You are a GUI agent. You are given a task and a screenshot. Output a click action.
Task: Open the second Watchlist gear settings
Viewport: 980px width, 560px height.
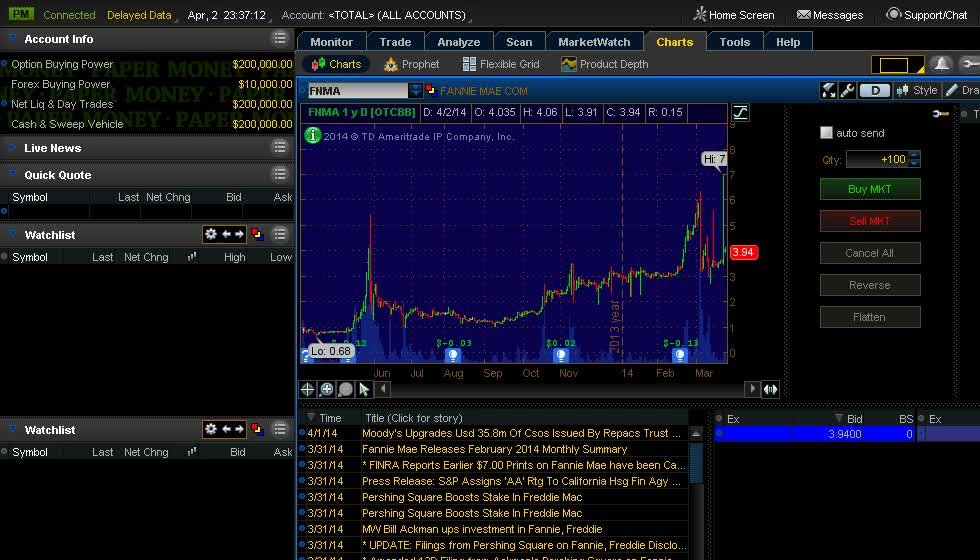click(211, 429)
